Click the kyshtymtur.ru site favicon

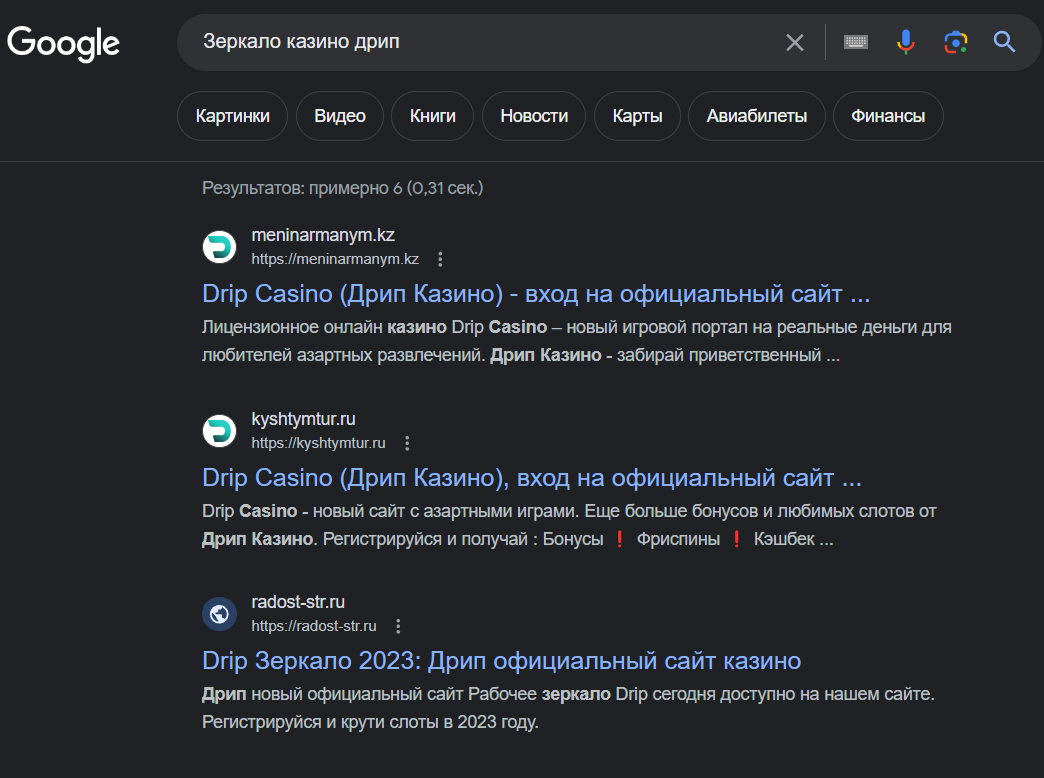click(219, 431)
